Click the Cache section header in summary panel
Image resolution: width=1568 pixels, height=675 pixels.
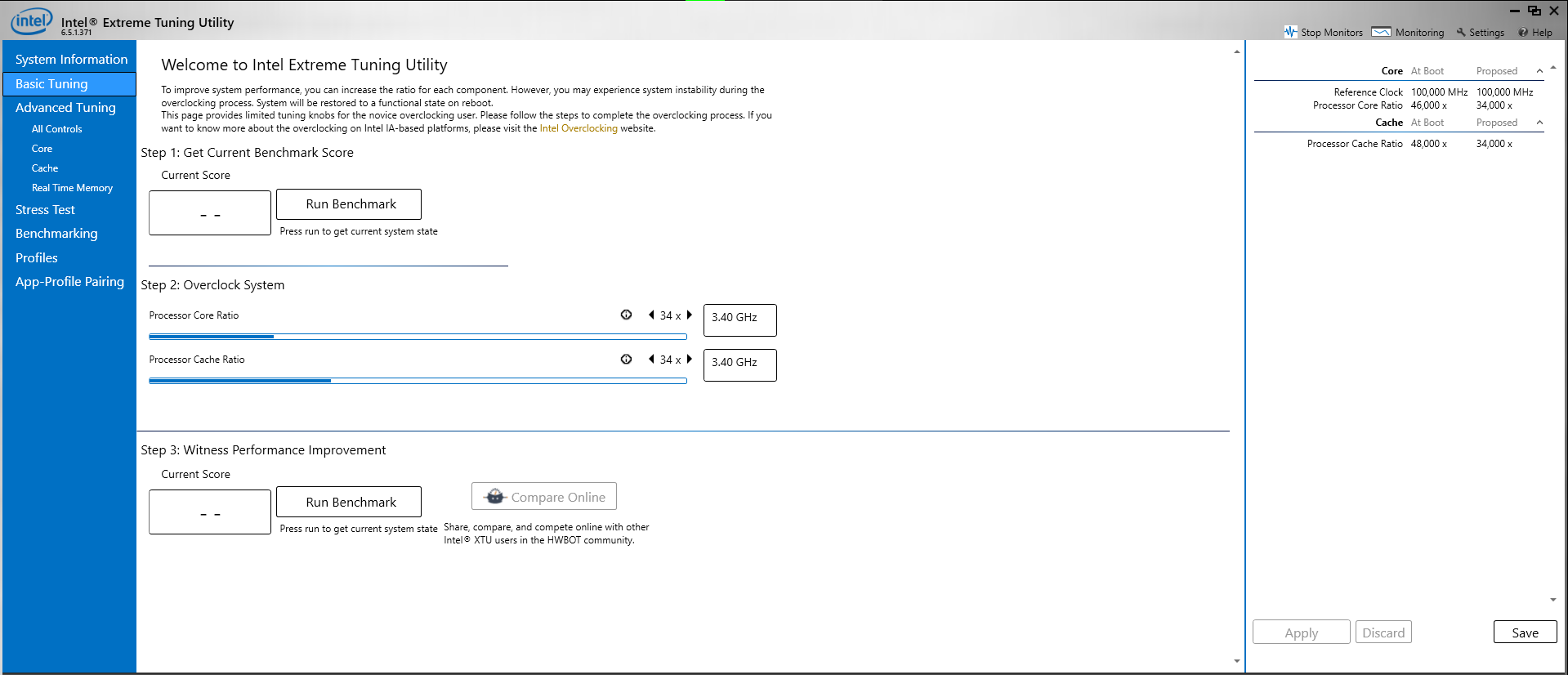[x=1389, y=123]
